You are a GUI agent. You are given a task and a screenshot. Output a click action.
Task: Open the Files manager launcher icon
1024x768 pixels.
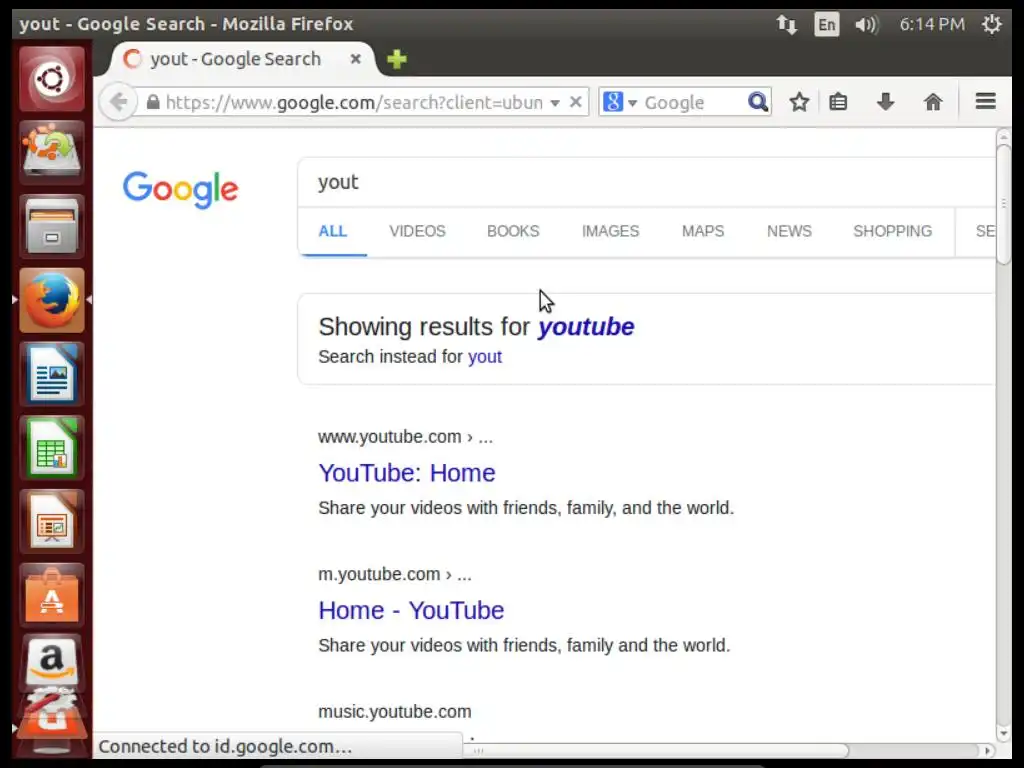click(x=52, y=227)
